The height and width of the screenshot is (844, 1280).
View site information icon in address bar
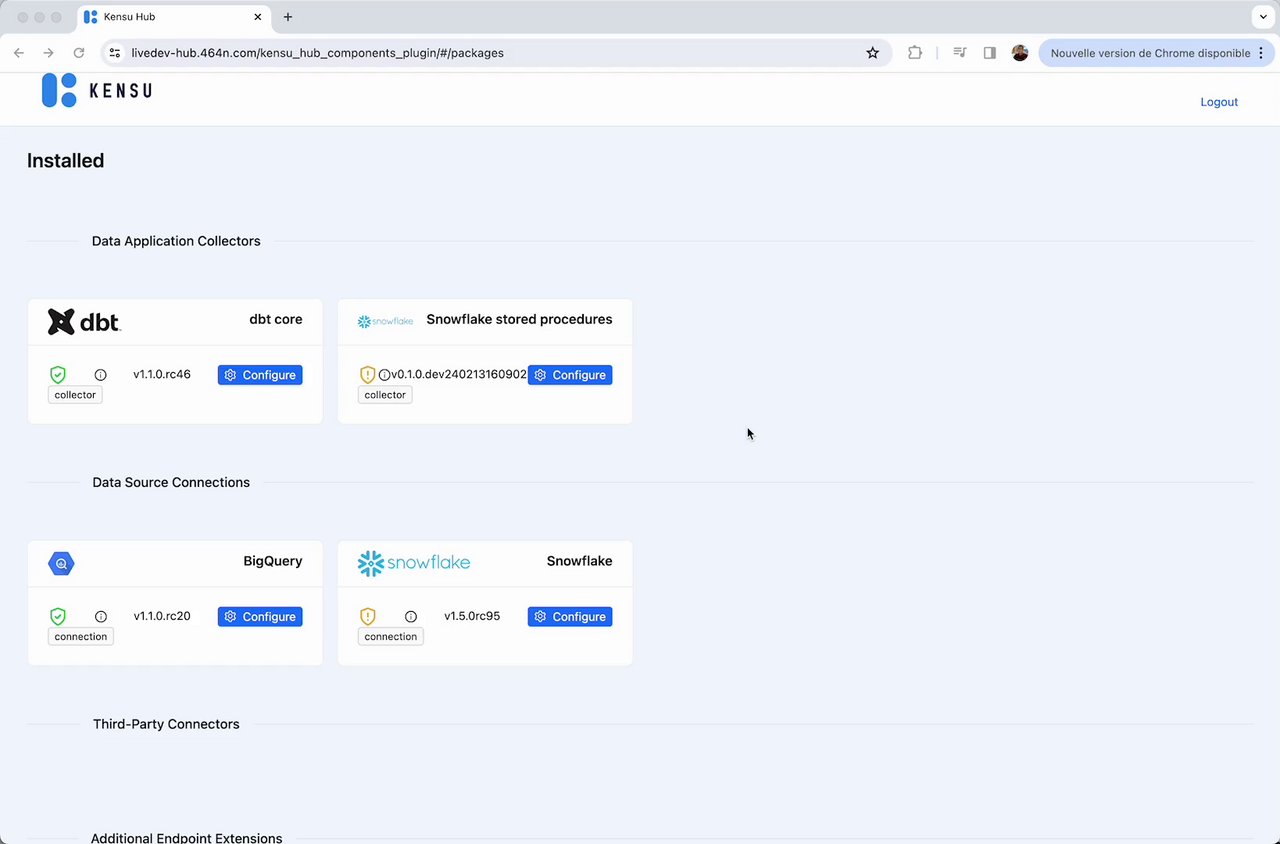(114, 53)
